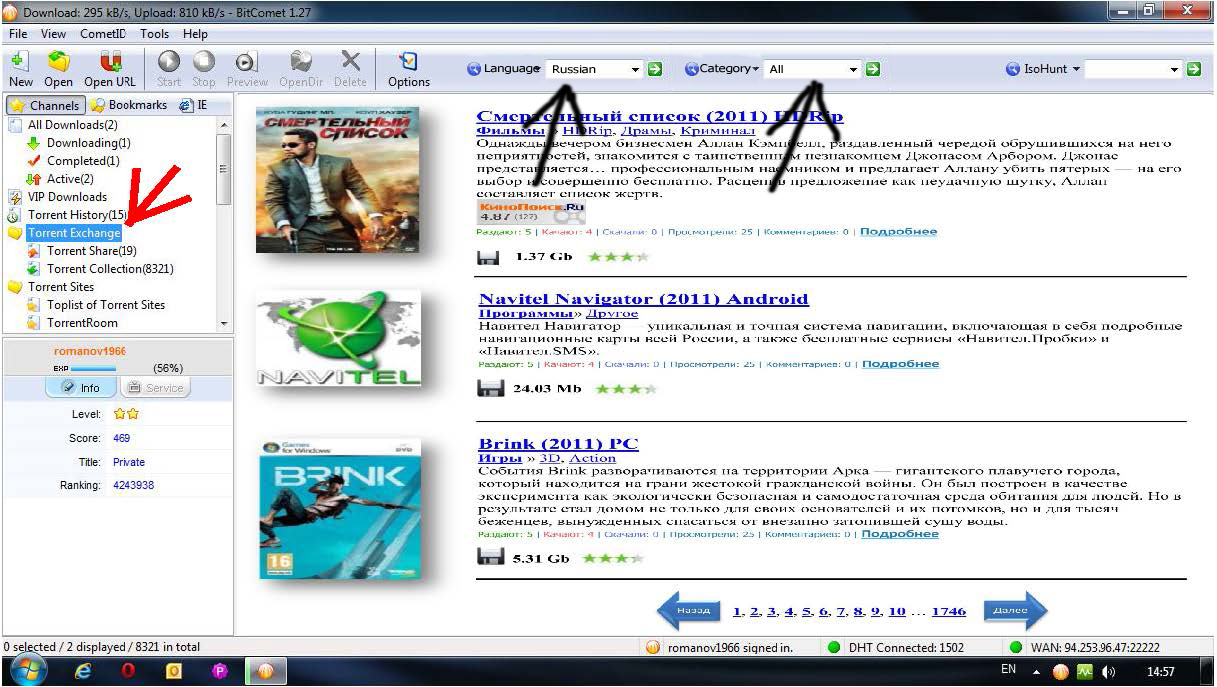Select TorrentRoom in the tree
The image size is (1217, 687).
82,323
